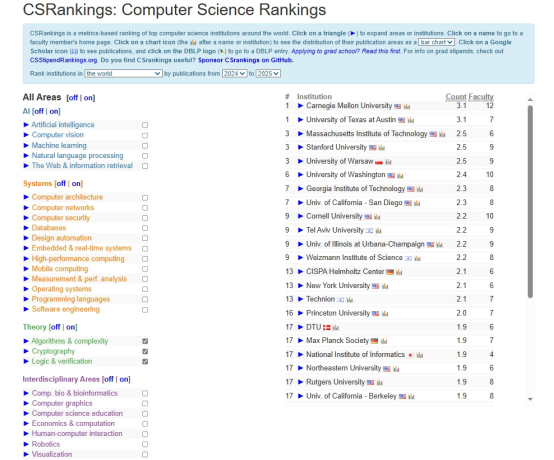Turn all areas off via 'off' link
The image size is (554, 460).
[x=73, y=98]
